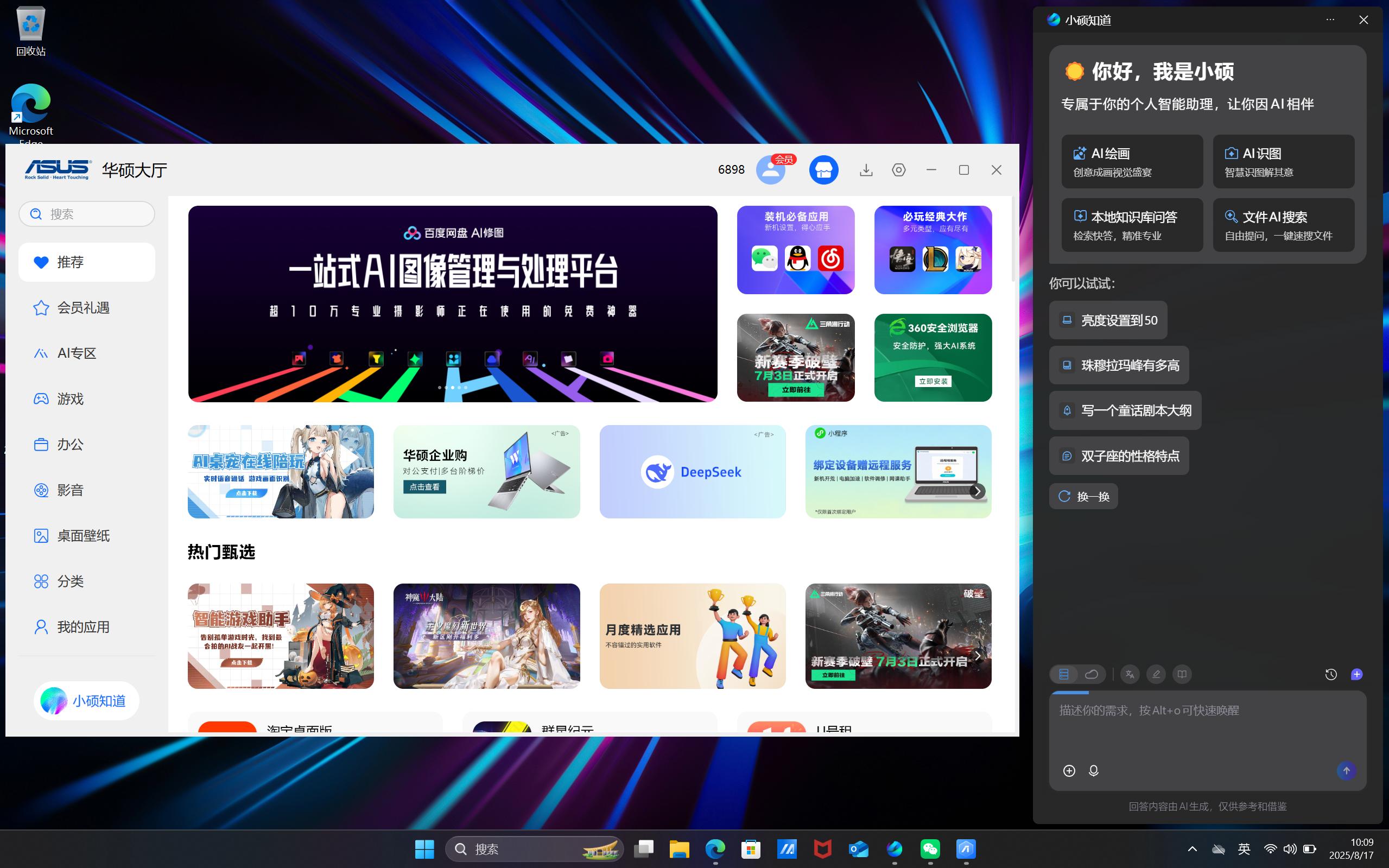Open the blue store icon in ASUS Hall header
This screenshot has width=1389, height=868.
point(823,170)
